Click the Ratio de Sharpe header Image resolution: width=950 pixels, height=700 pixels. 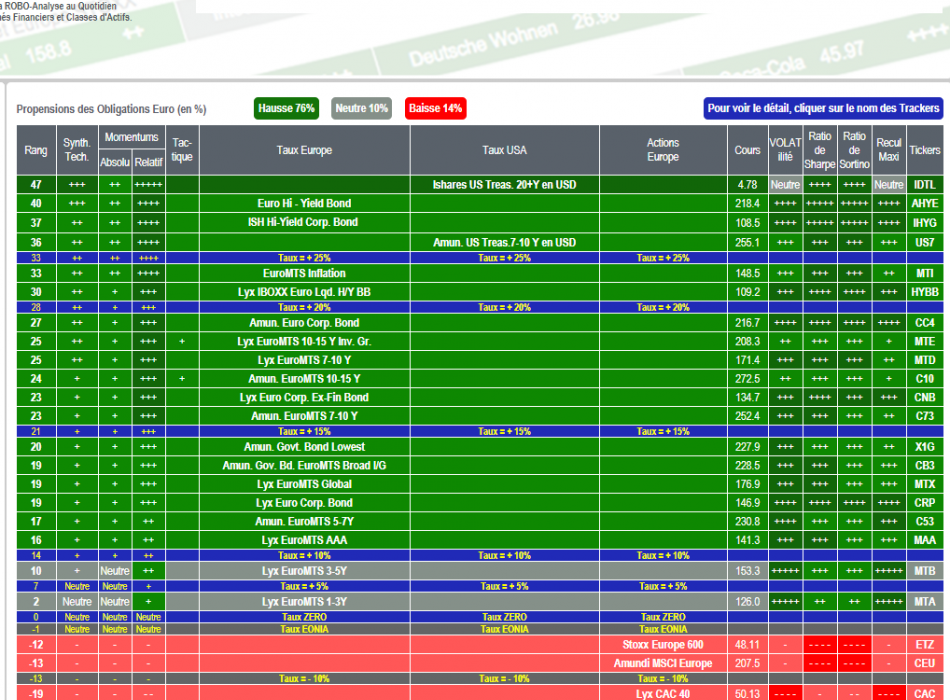click(x=820, y=150)
